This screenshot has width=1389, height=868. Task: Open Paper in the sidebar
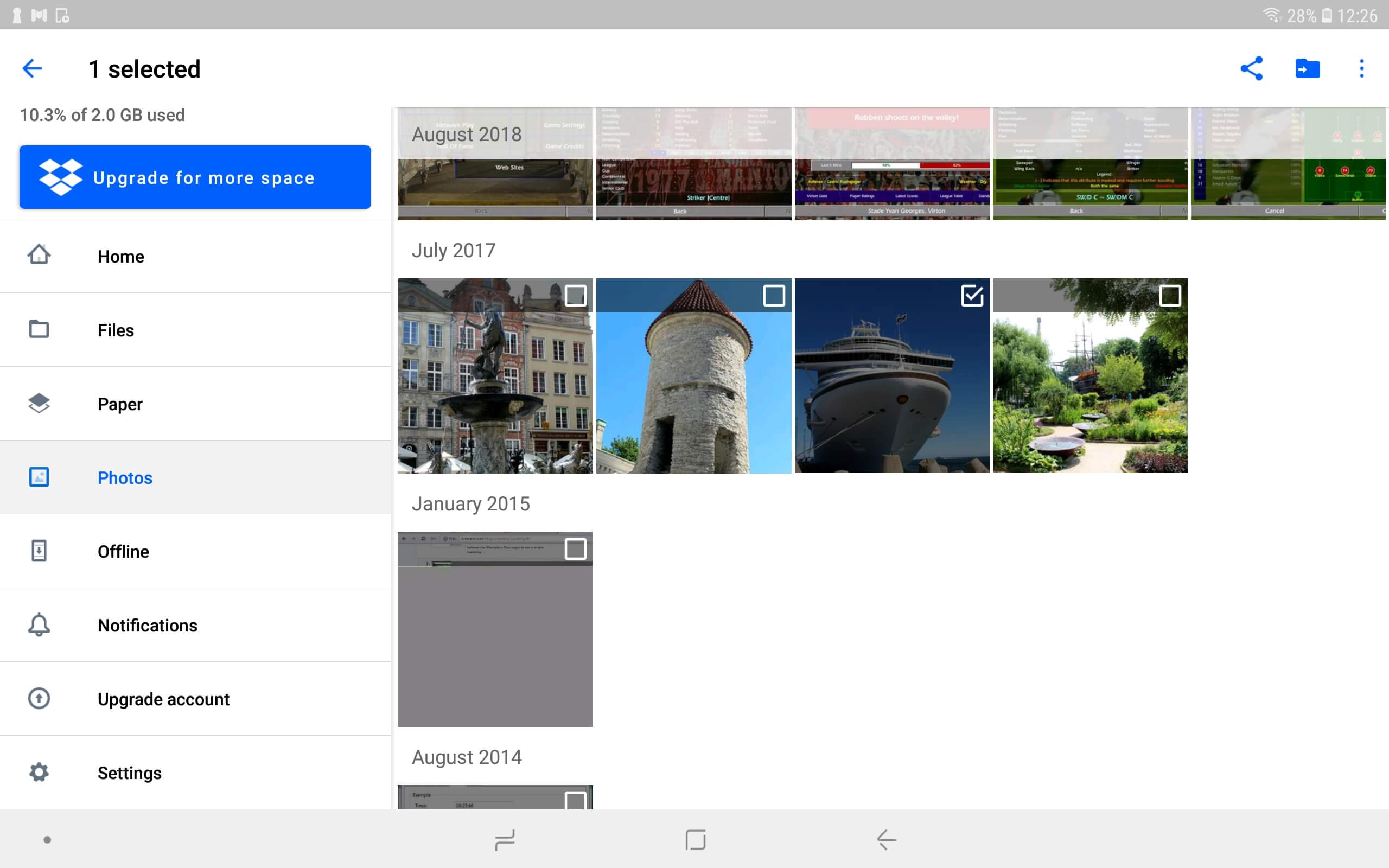195,404
